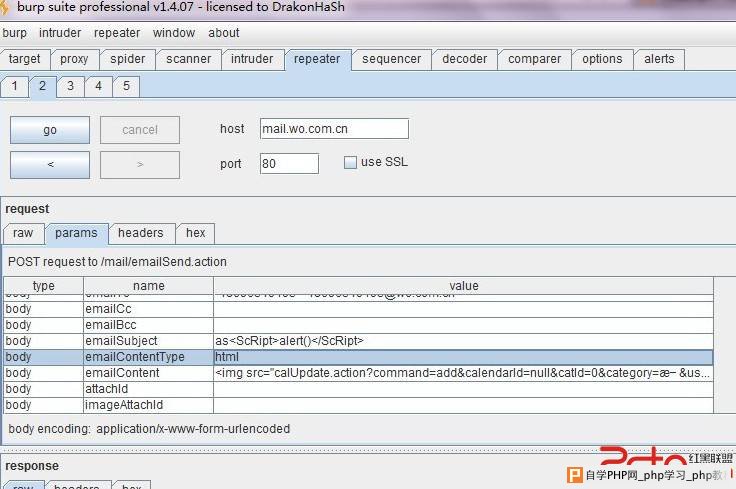Click emailSubject value with ScRipt alert
The image size is (736, 489).
(464, 341)
